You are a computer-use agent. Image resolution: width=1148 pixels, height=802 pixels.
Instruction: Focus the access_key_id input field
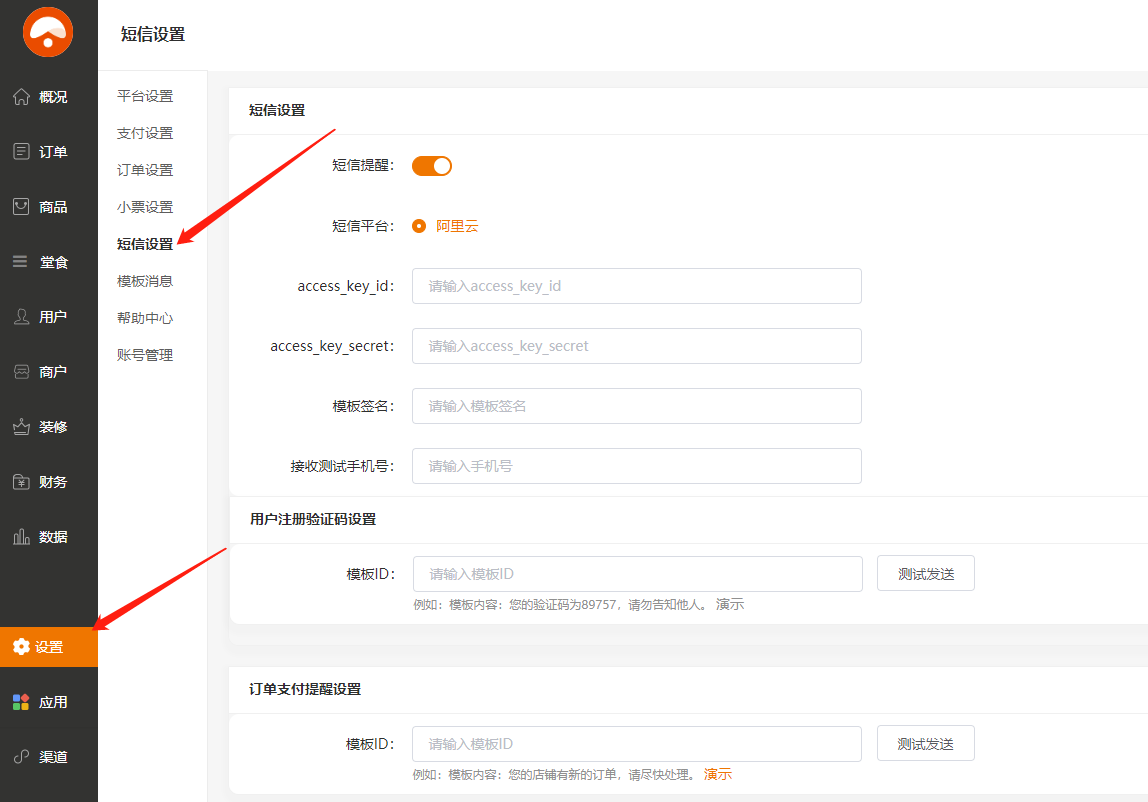click(x=636, y=286)
